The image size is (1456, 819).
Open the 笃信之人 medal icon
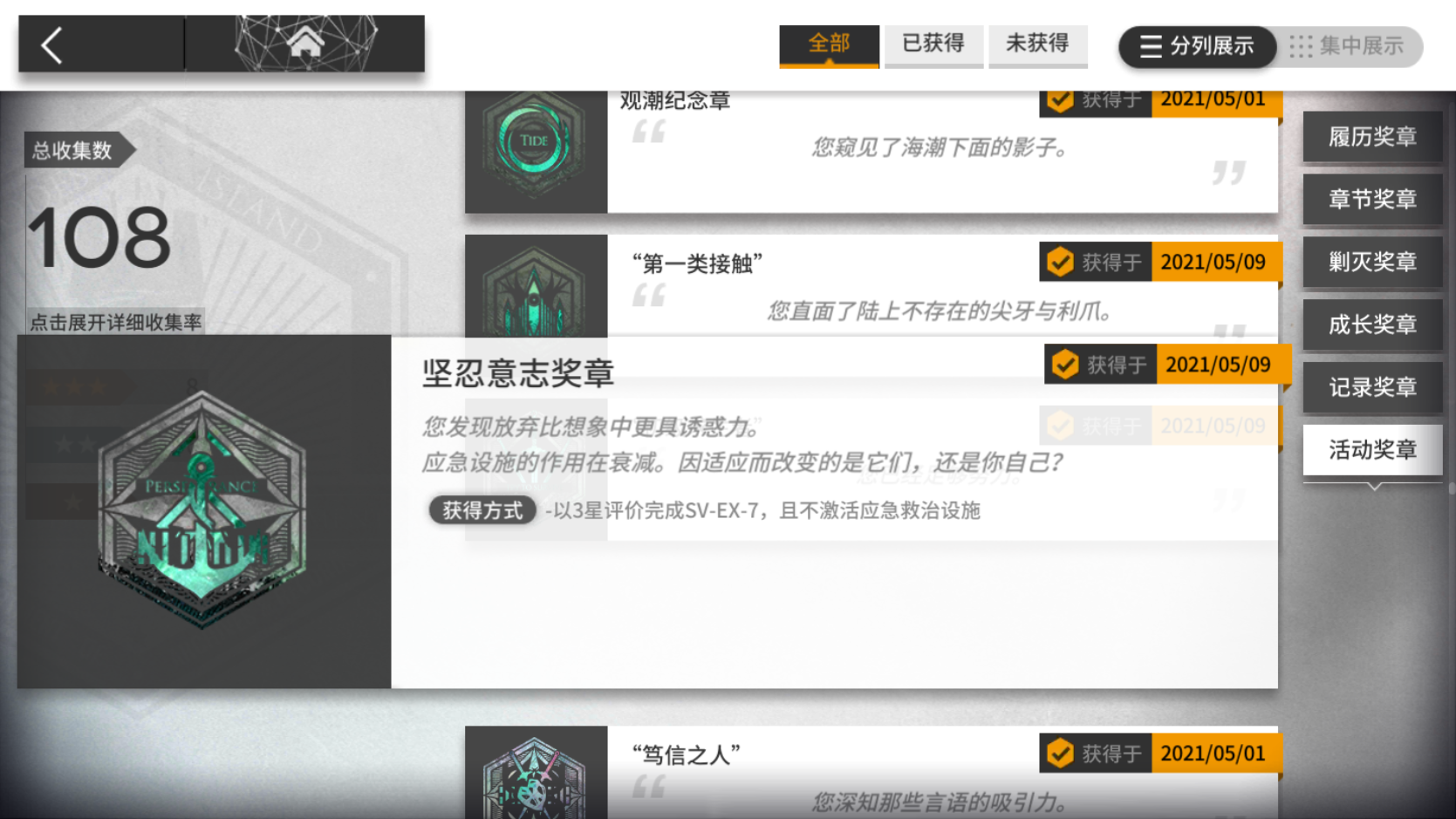(535, 776)
